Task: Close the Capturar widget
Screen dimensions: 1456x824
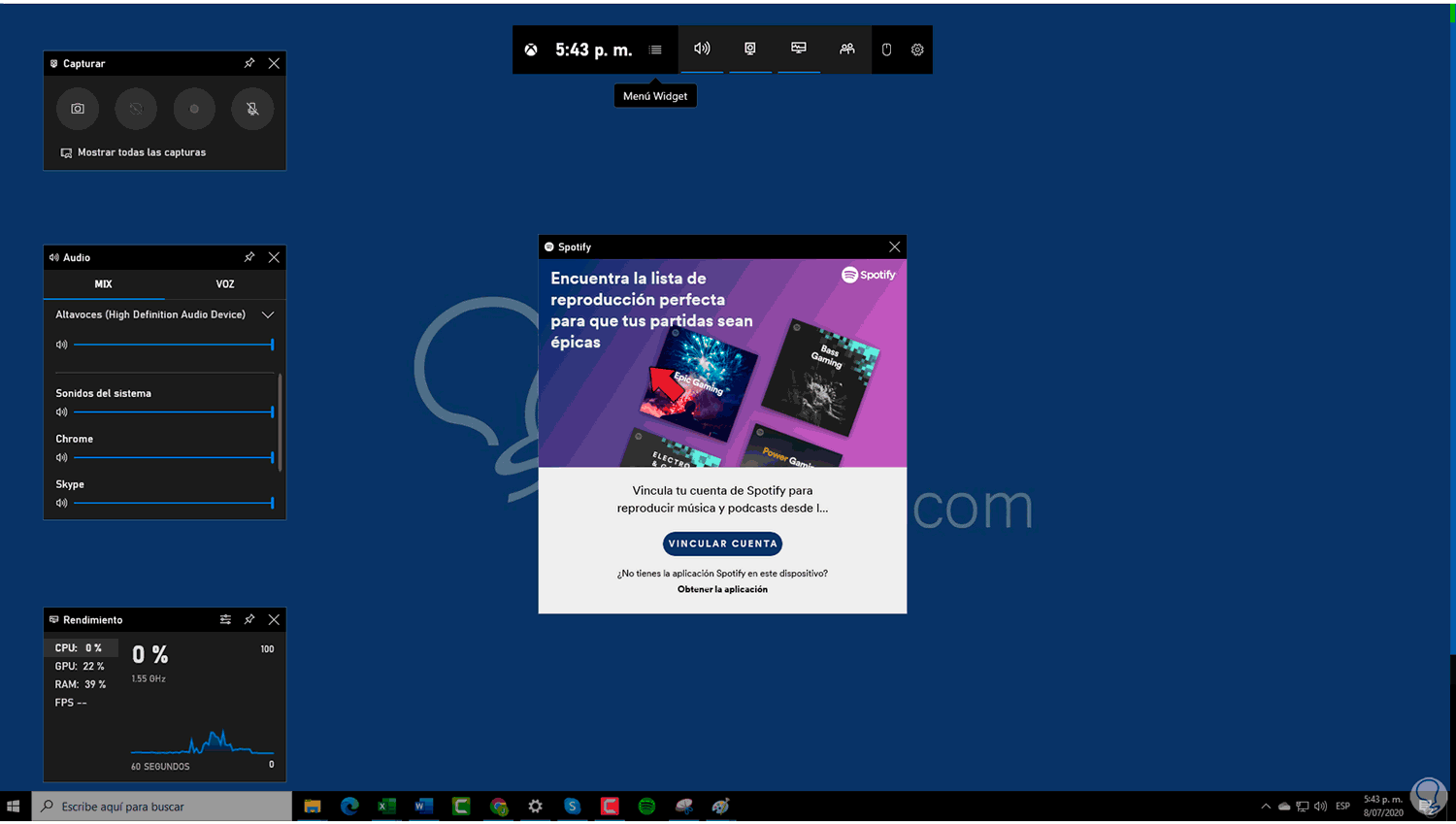Action: (x=274, y=63)
